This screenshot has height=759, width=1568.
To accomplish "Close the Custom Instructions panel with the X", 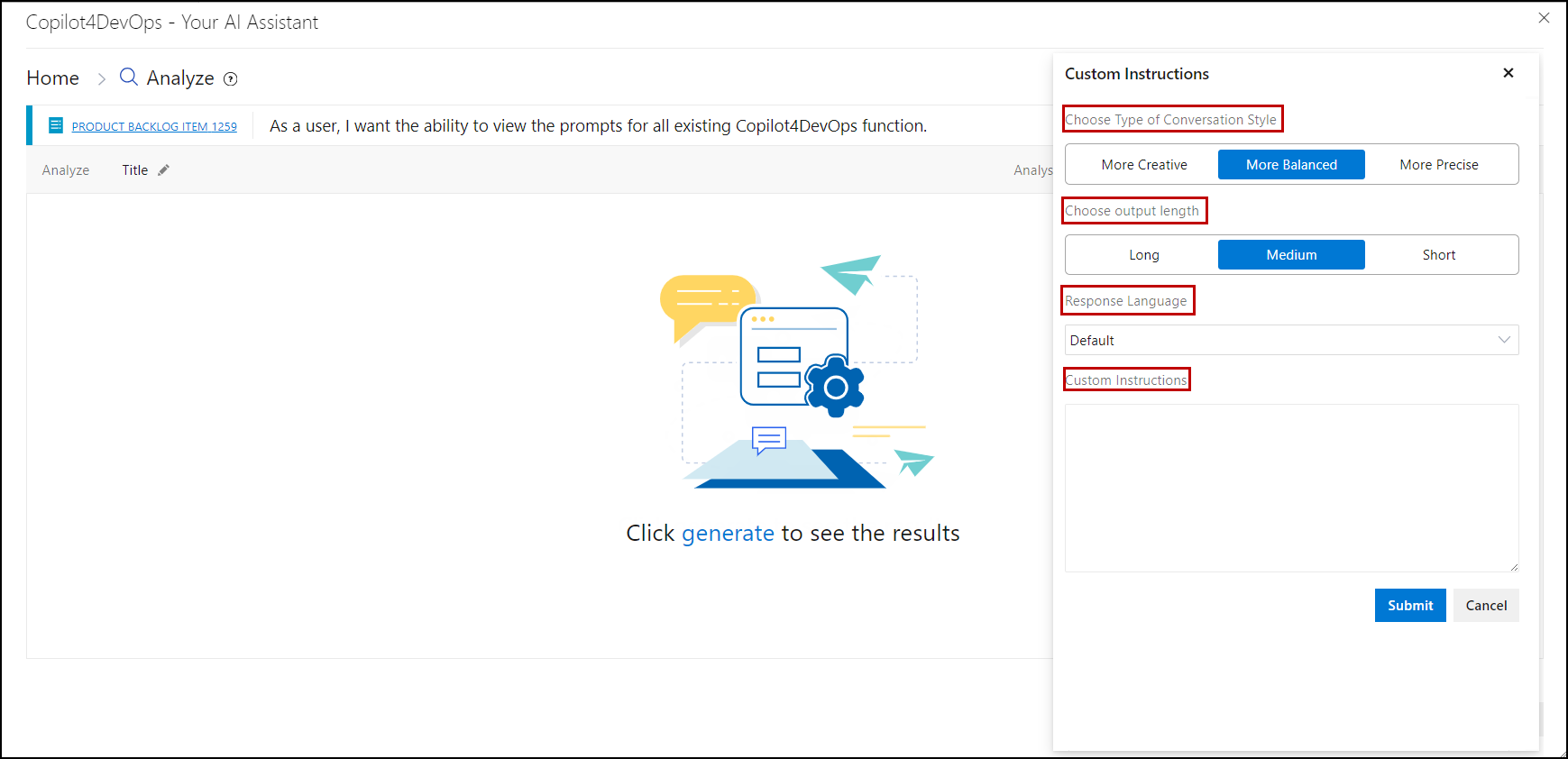I will point(1508,73).
